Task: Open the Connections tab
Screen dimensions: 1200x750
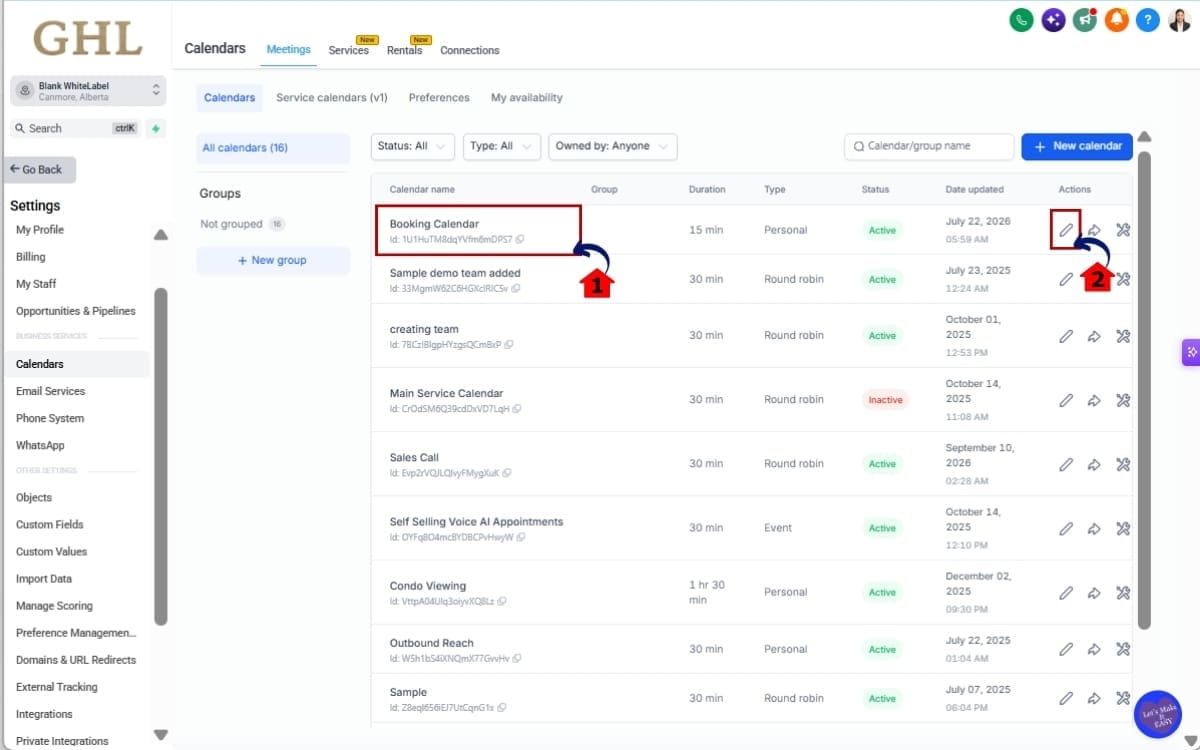Action: click(x=470, y=50)
